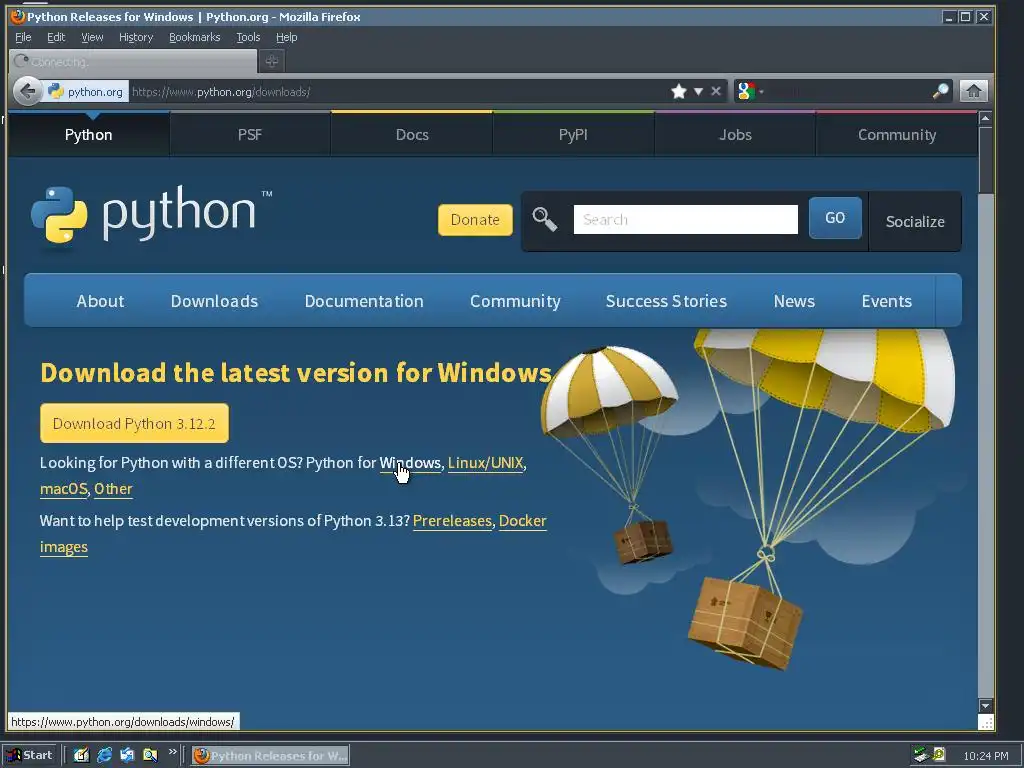Open the View menu
The width and height of the screenshot is (1024, 768).
92,37
